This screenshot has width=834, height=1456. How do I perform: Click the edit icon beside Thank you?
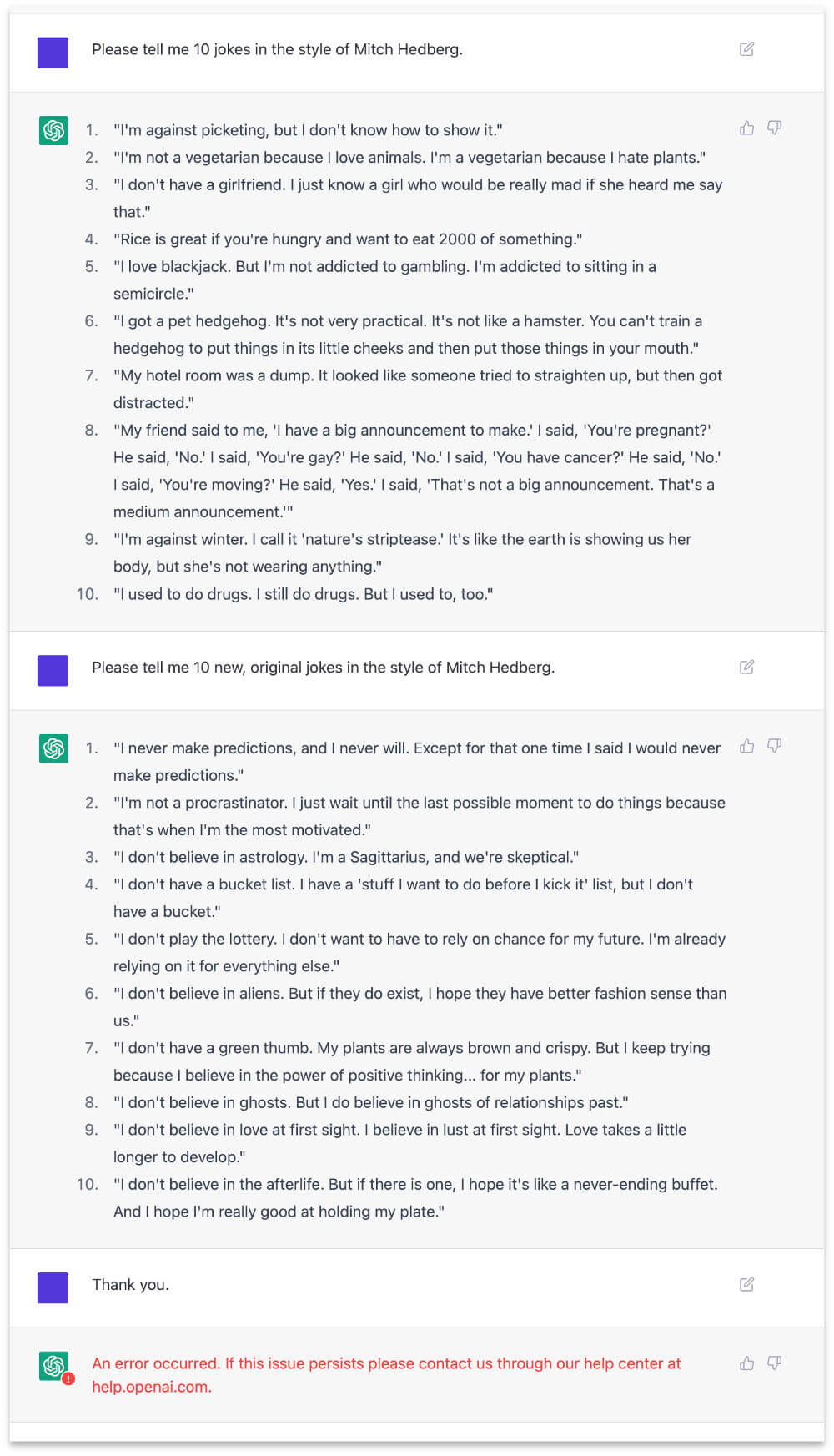click(x=745, y=1284)
